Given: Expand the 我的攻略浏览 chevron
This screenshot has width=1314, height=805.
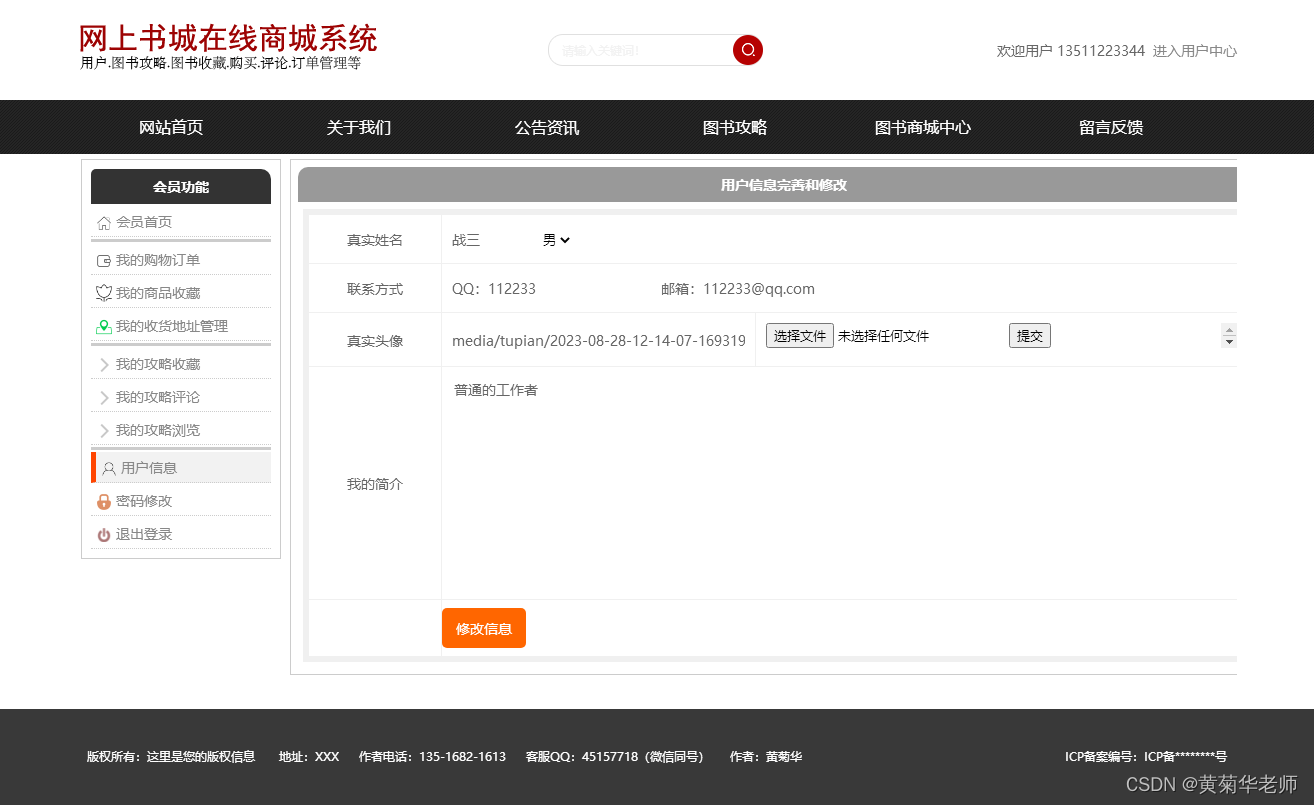Looking at the screenshot, I should tap(104, 429).
